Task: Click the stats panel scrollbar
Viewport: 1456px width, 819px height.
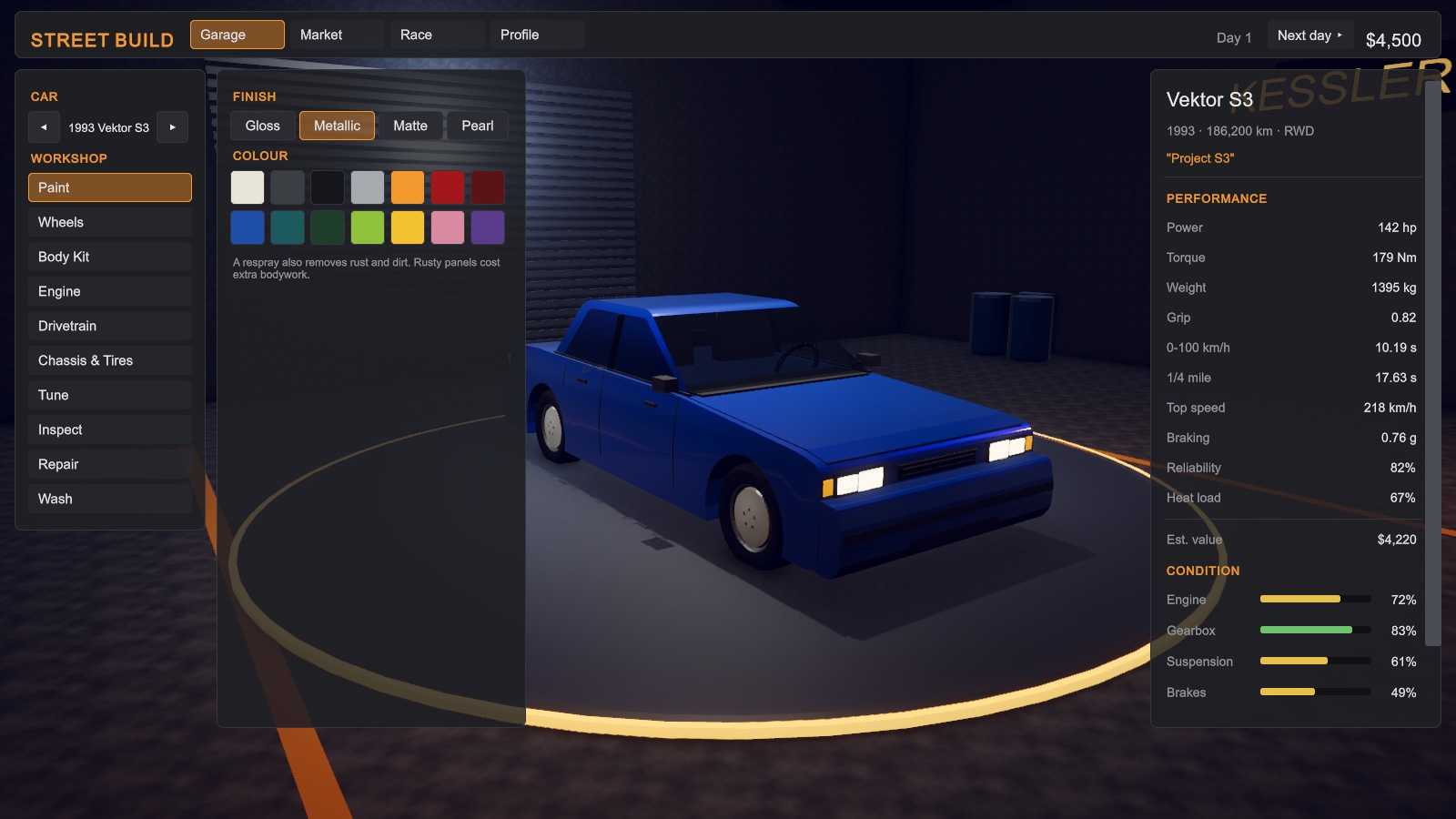Action: coord(1432,363)
